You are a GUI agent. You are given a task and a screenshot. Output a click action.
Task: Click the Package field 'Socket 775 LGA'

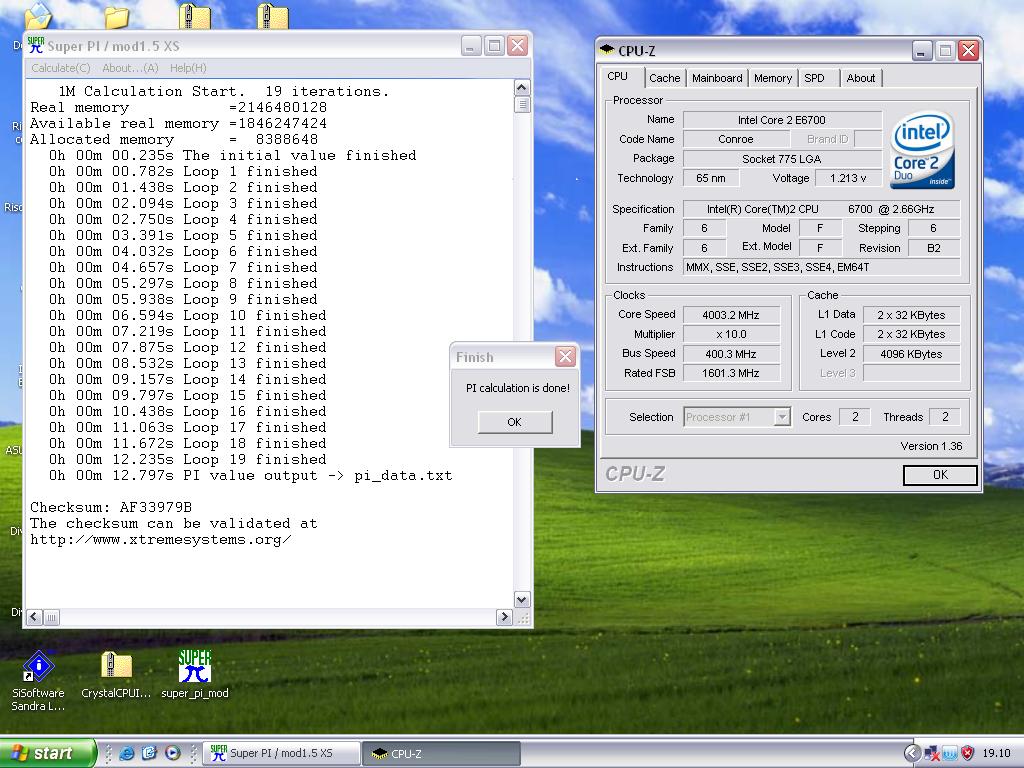point(782,159)
